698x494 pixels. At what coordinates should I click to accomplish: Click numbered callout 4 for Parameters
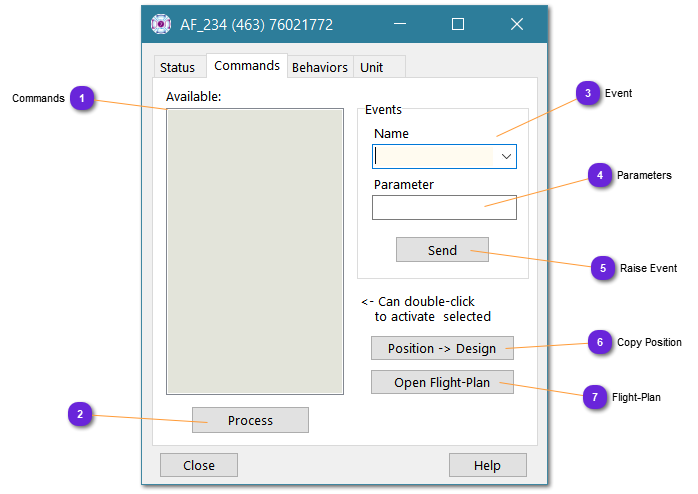click(x=599, y=176)
